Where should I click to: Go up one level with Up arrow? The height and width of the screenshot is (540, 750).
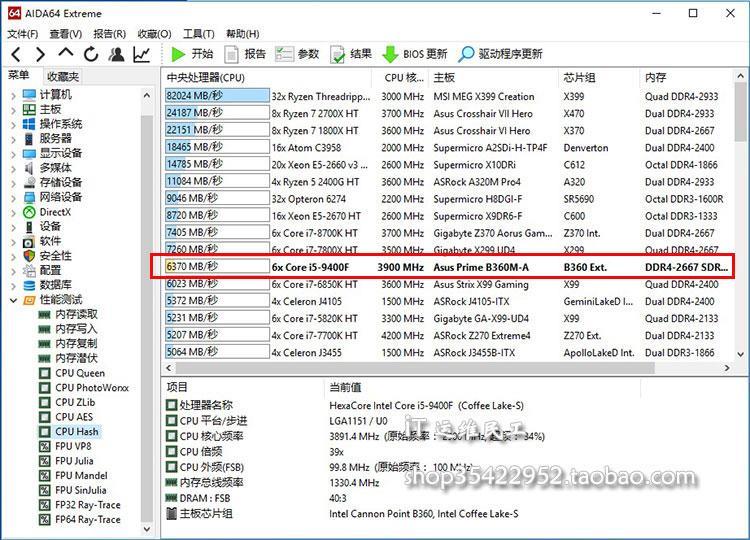point(66,54)
